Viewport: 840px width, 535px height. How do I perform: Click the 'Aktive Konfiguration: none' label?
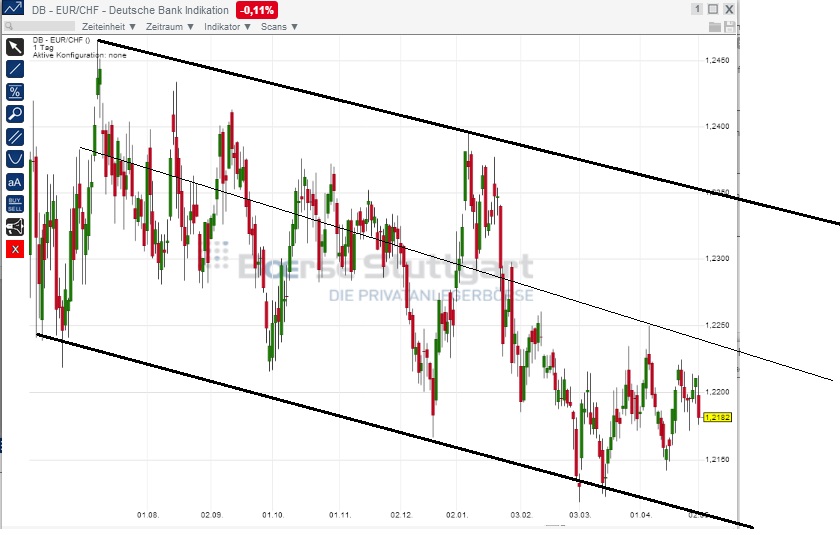click(x=79, y=55)
